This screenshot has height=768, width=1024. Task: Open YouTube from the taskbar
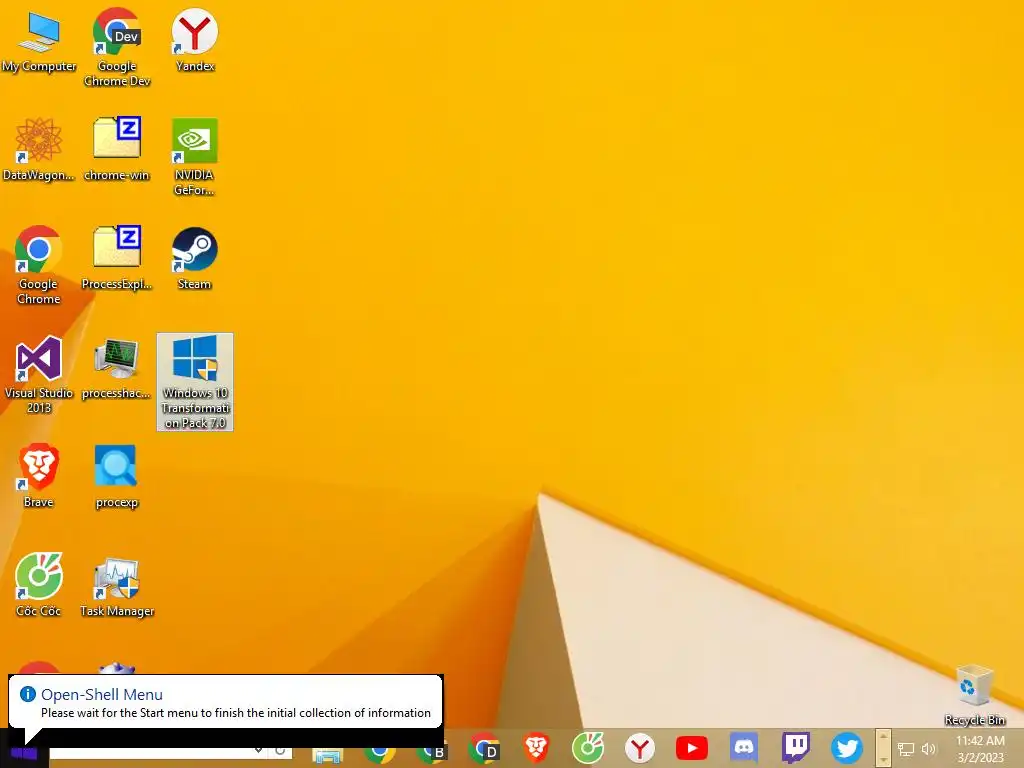coord(692,748)
